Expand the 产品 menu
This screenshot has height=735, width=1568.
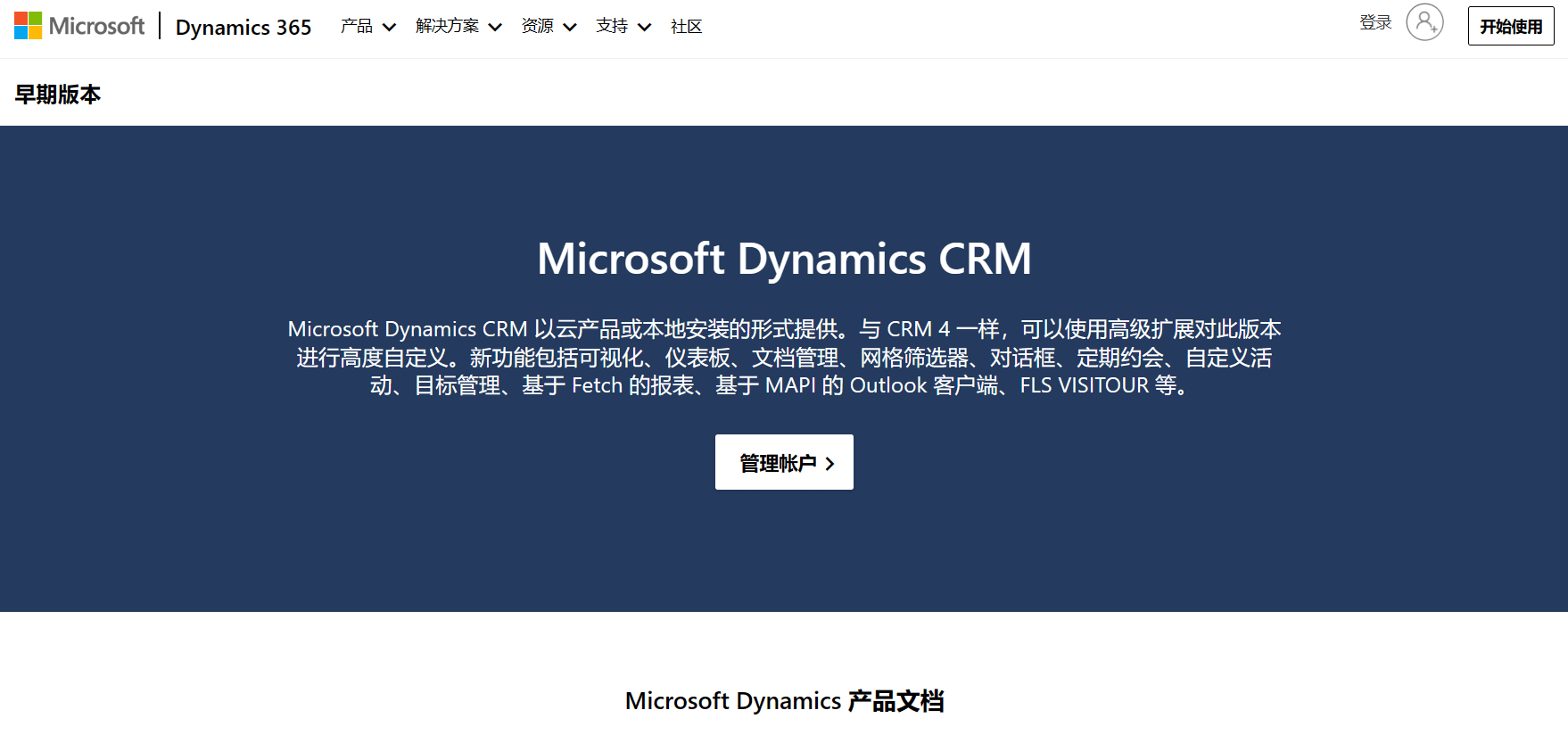tap(367, 27)
